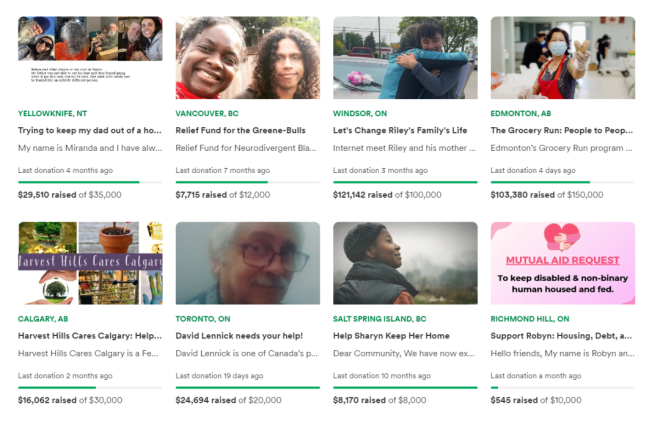660x424 pixels.
Task: Click "The Grocery Run" fundraiser title
Action: click(x=561, y=130)
